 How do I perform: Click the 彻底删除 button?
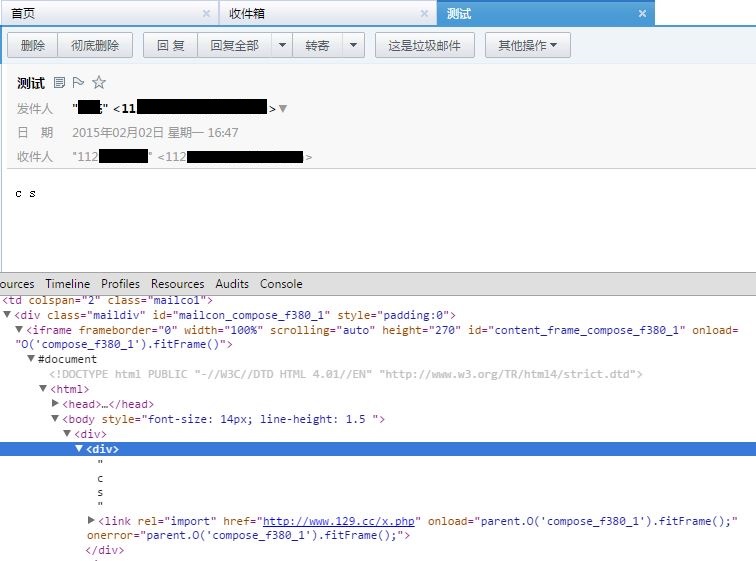[x=95, y=45]
